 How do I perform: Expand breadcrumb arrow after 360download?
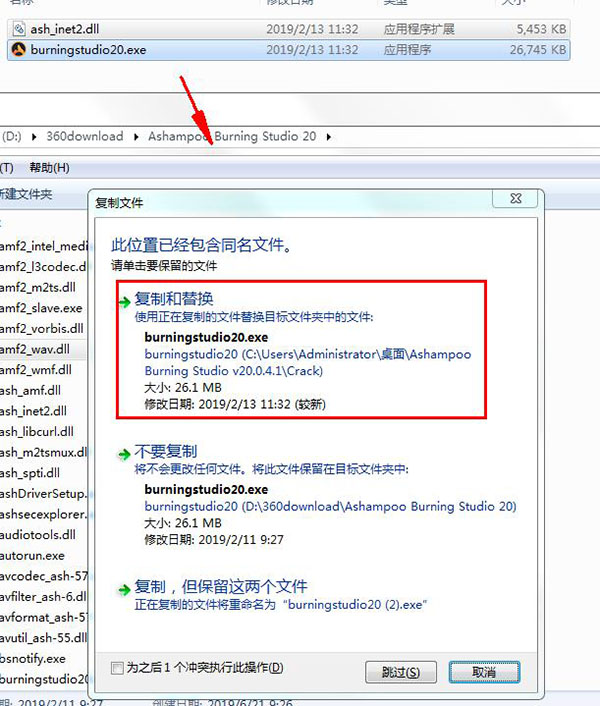click(x=137, y=136)
